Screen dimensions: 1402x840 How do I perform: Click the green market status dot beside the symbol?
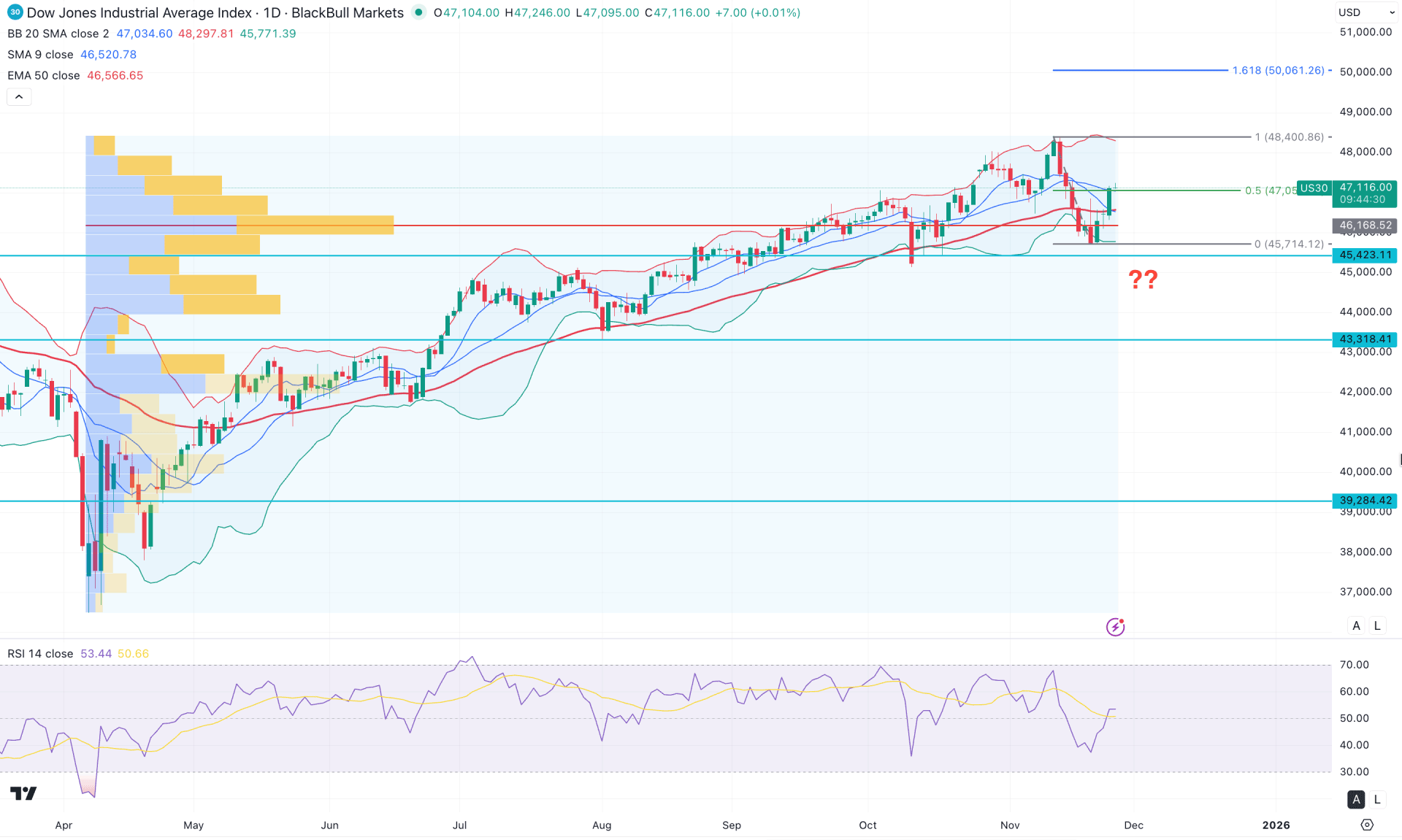(417, 12)
